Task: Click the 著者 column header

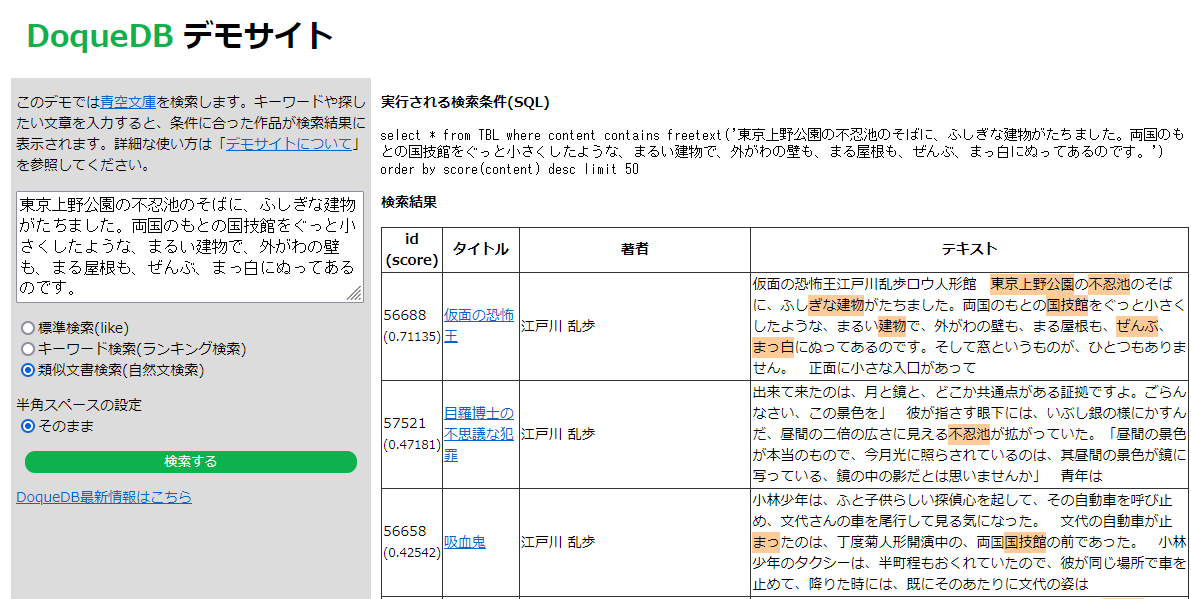Action: pos(634,249)
